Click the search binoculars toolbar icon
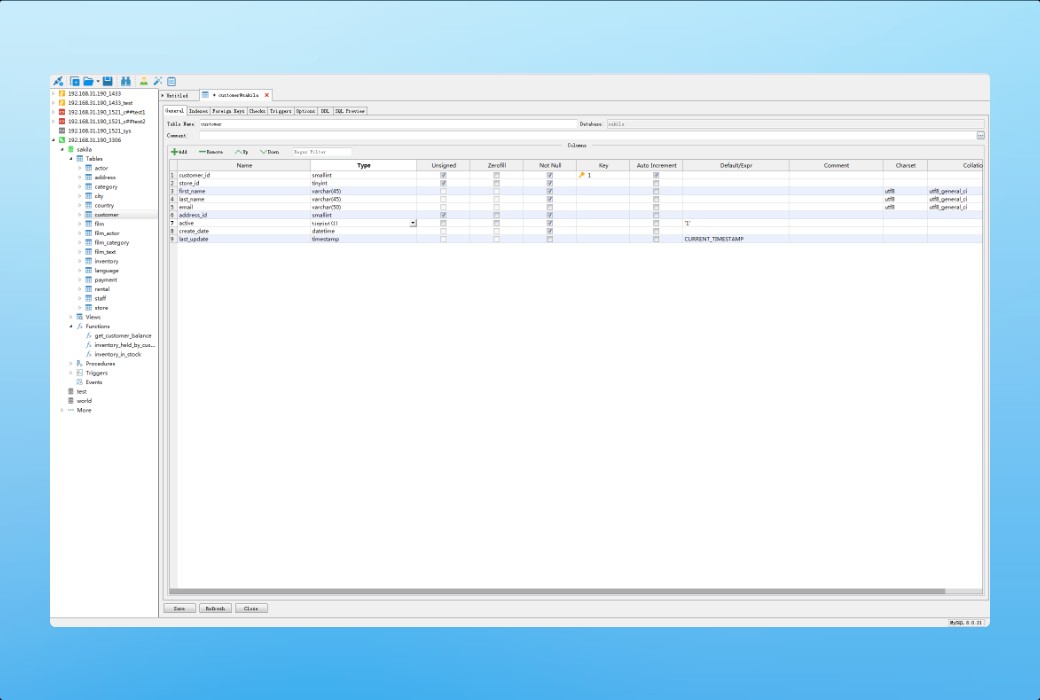 pos(128,80)
